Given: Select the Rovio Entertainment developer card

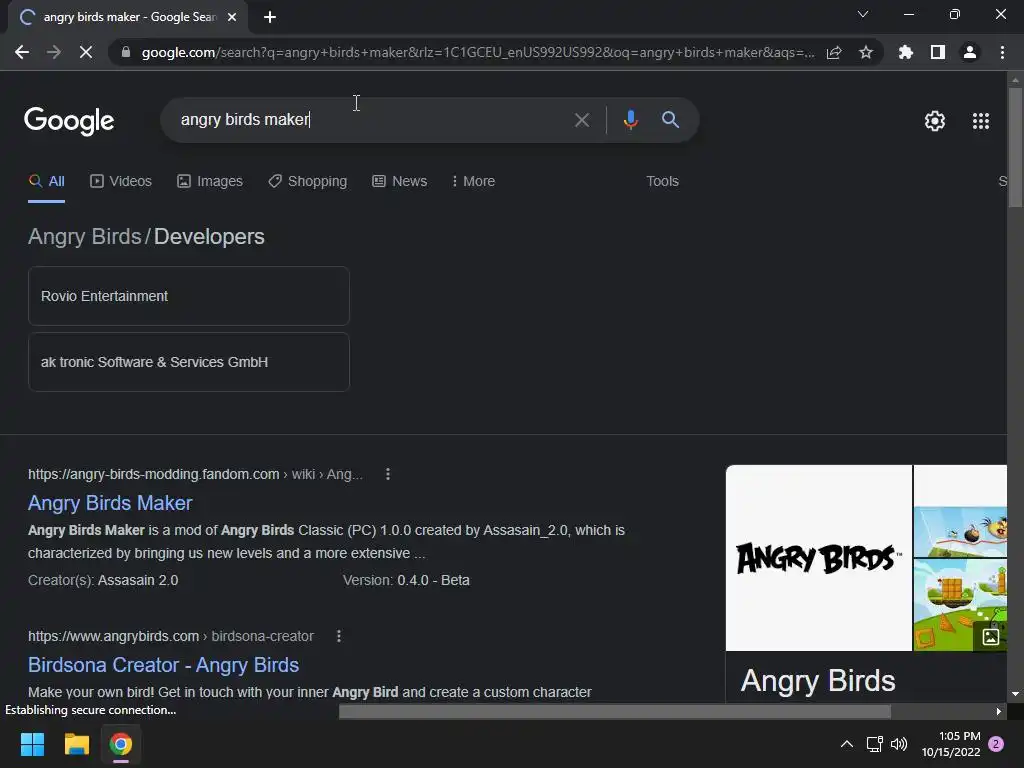Looking at the screenshot, I should tap(189, 296).
